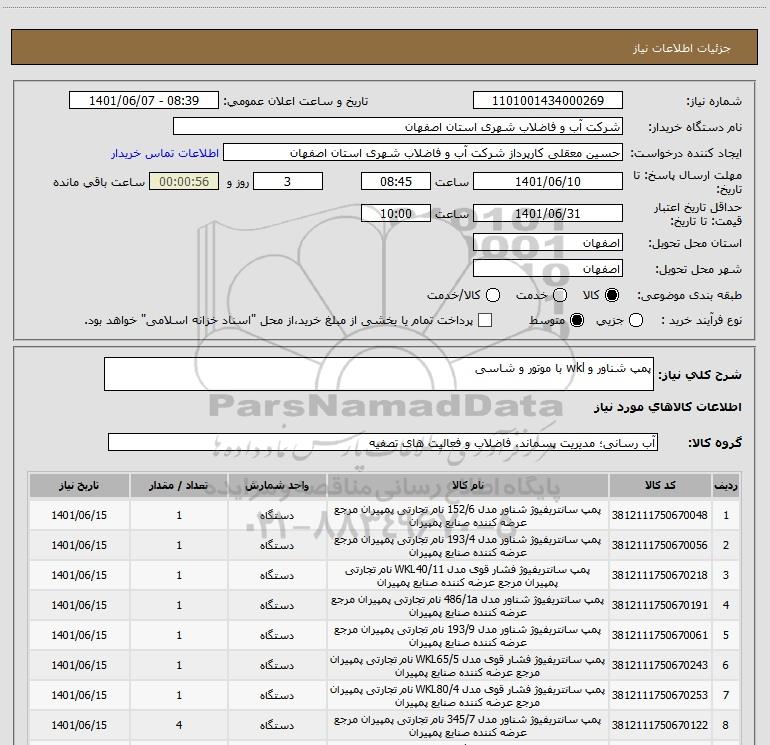Click the remaining days field showing 3
Viewport: 770px width, 745px height.
point(288,182)
